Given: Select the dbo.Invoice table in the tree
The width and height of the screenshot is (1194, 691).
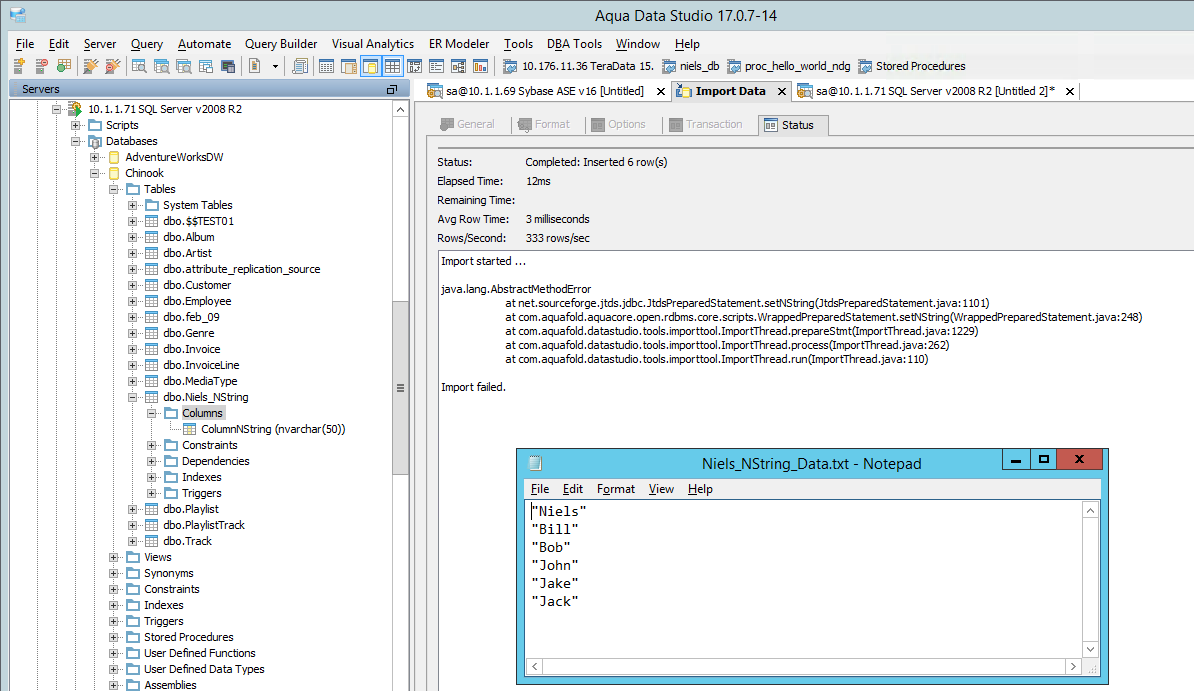Looking at the screenshot, I should 191,349.
